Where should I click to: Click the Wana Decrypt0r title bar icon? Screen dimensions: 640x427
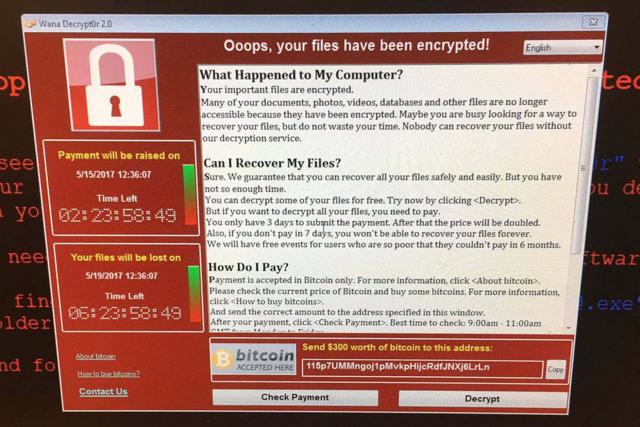(30, 23)
